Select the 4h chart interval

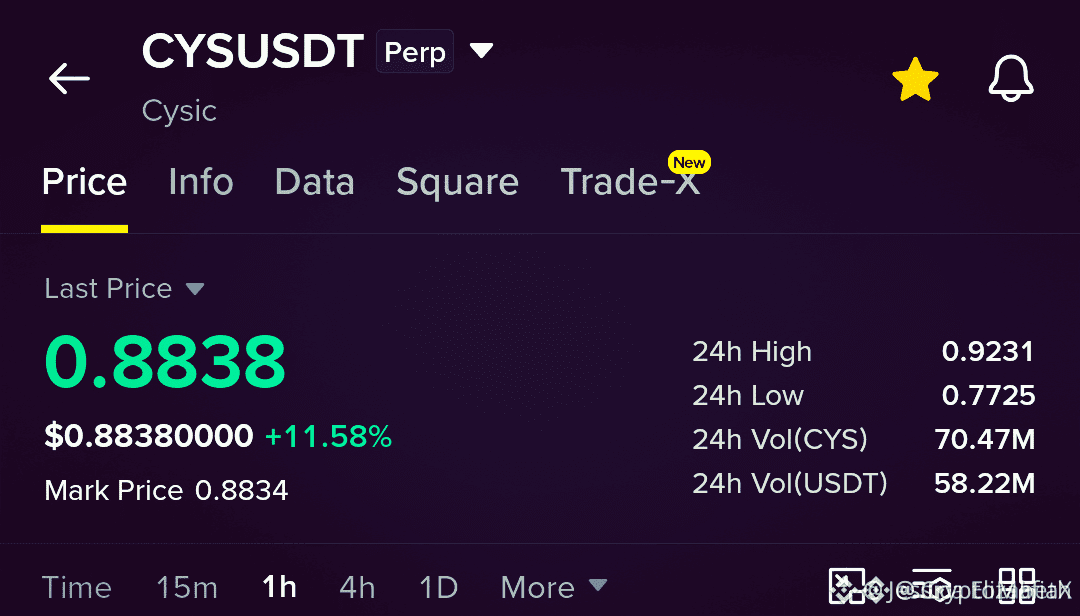click(x=357, y=587)
